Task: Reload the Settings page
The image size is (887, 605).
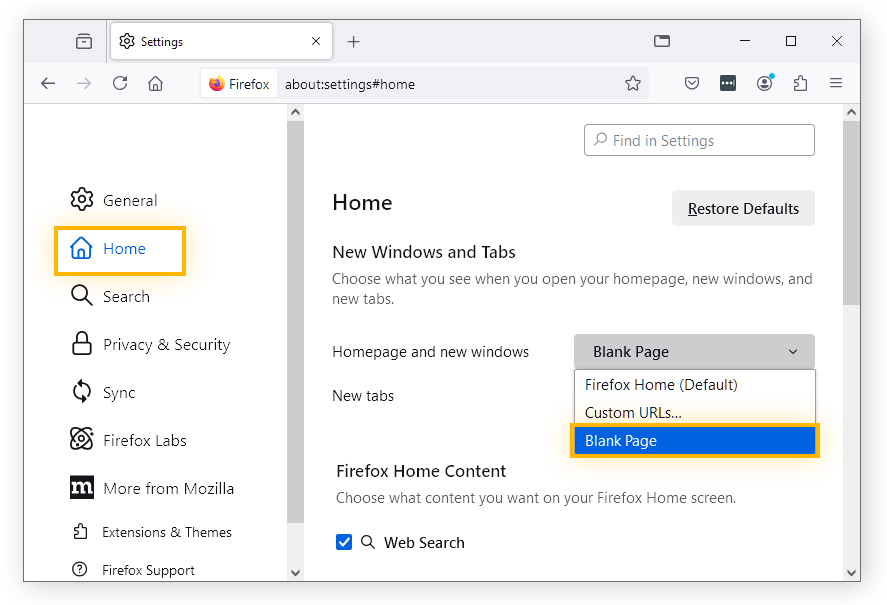Action: point(120,84)
